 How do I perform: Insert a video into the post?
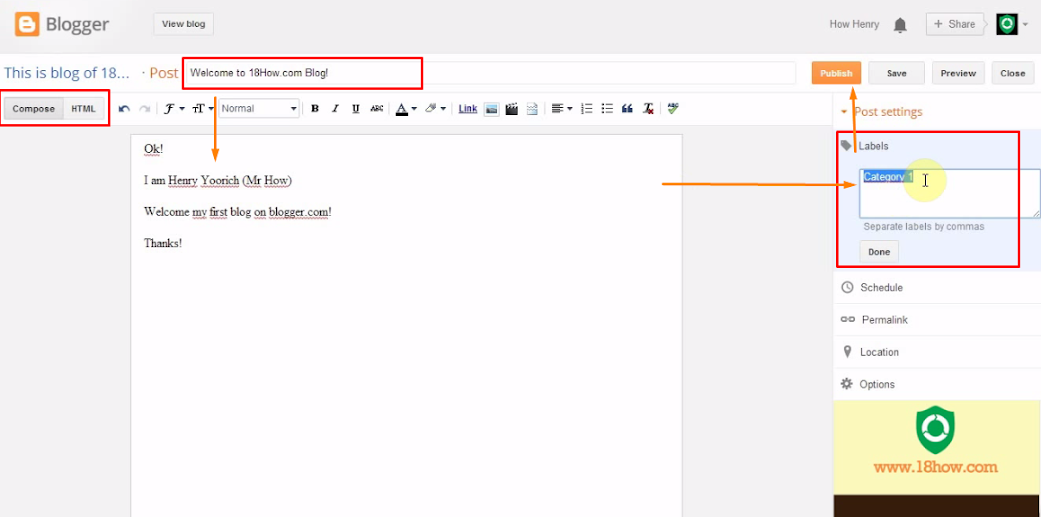pyautogui.click(x=511, y=109)
